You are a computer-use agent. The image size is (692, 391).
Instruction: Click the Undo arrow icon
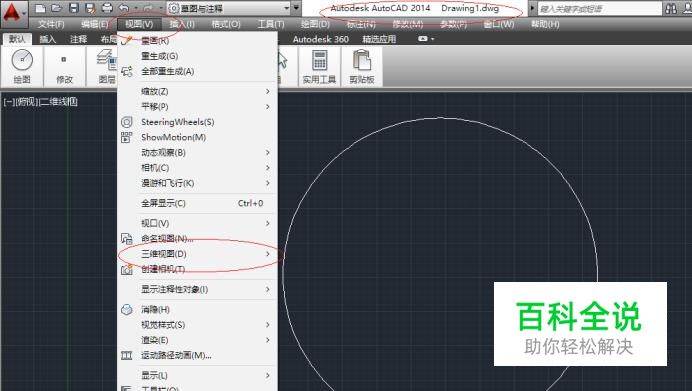point(124,8)
